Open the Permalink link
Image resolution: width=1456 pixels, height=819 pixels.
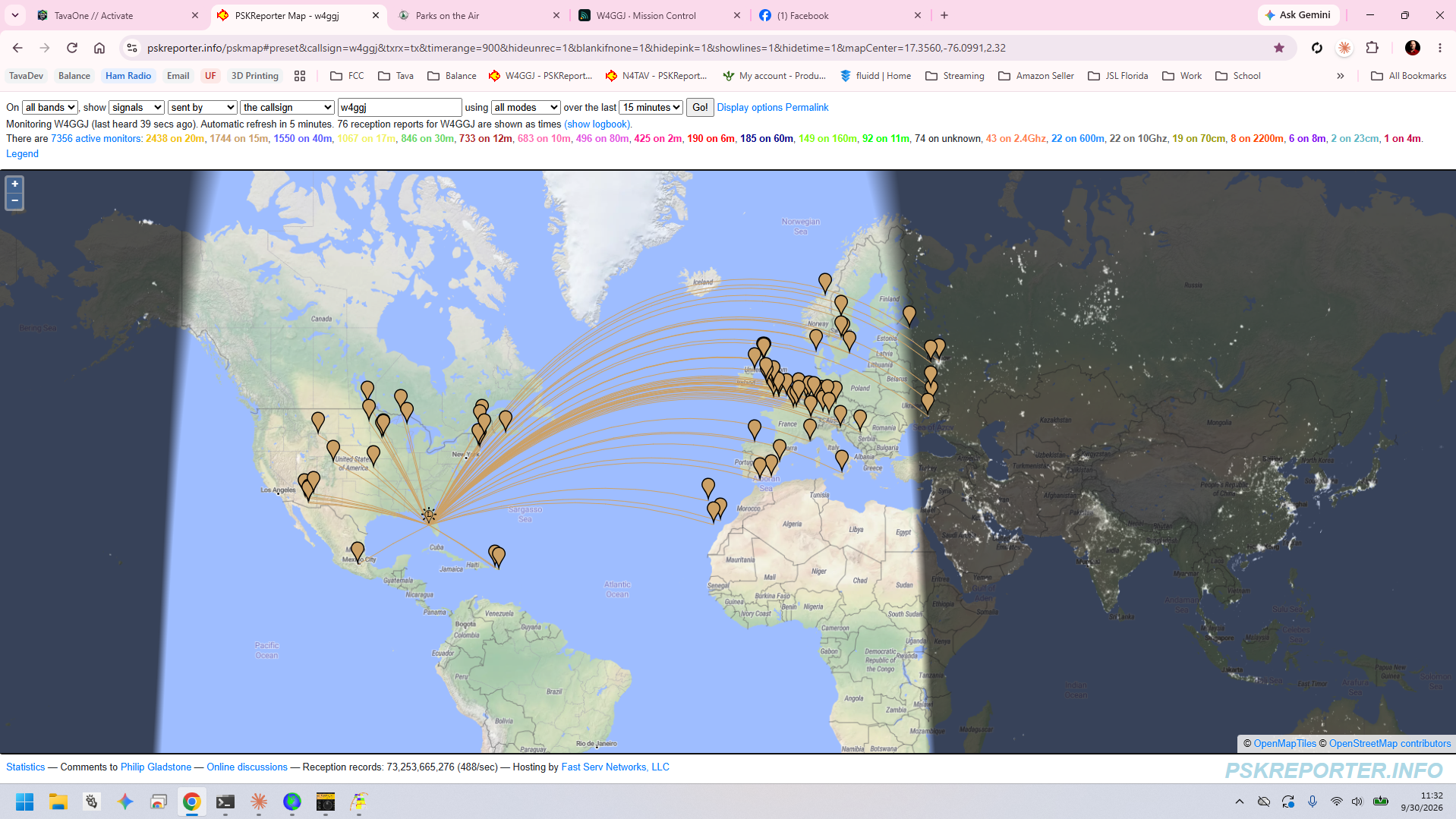click(807, 108)
